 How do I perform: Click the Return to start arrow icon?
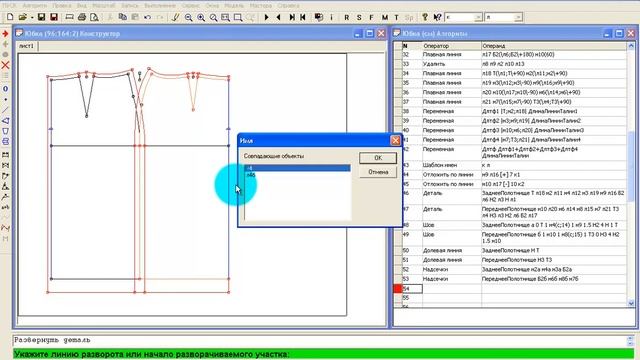pyautogui.click(x=303, y=17)
